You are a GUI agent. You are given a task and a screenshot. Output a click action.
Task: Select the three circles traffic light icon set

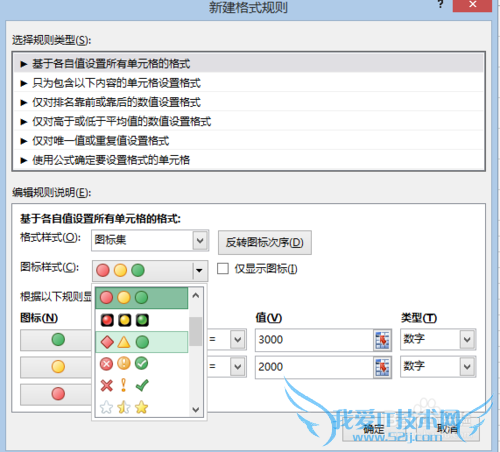coord(142,298)
